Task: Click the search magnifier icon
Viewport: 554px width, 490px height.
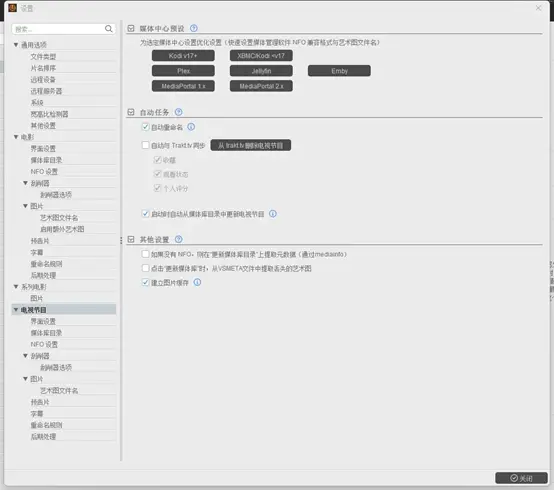Action: click(x=109, y=29)
